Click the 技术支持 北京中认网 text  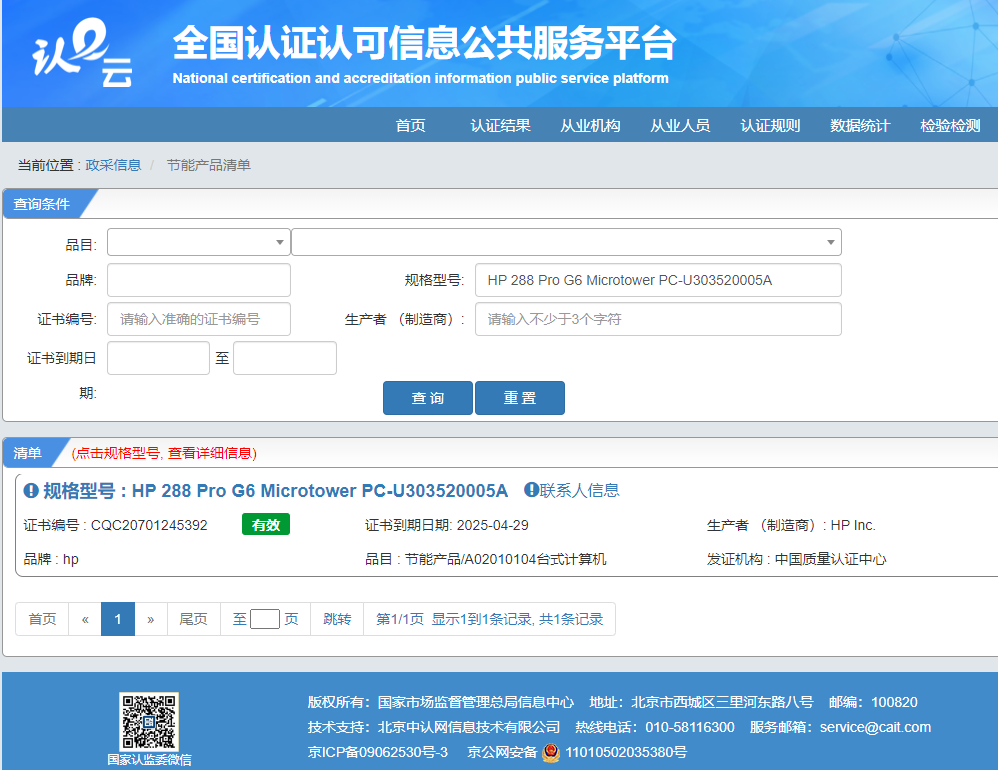[433, 727]
